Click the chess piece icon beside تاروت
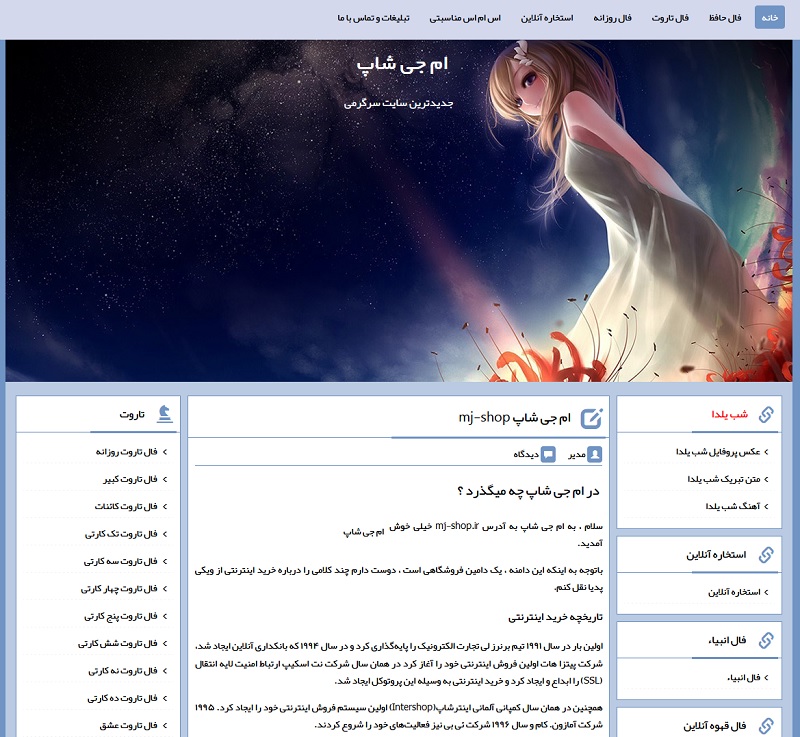800x737 pixels. pos(164,414)
